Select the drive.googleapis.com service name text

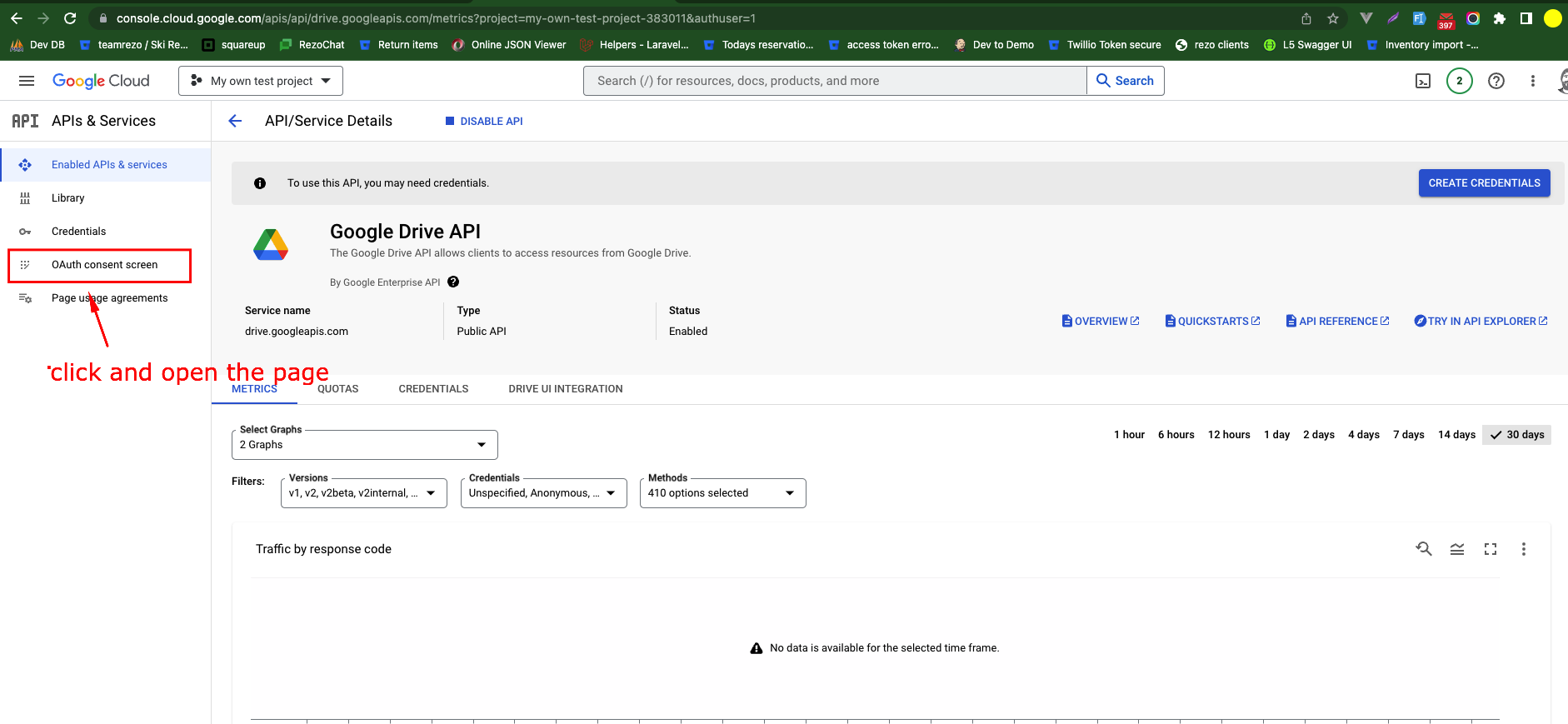[297, 332]
